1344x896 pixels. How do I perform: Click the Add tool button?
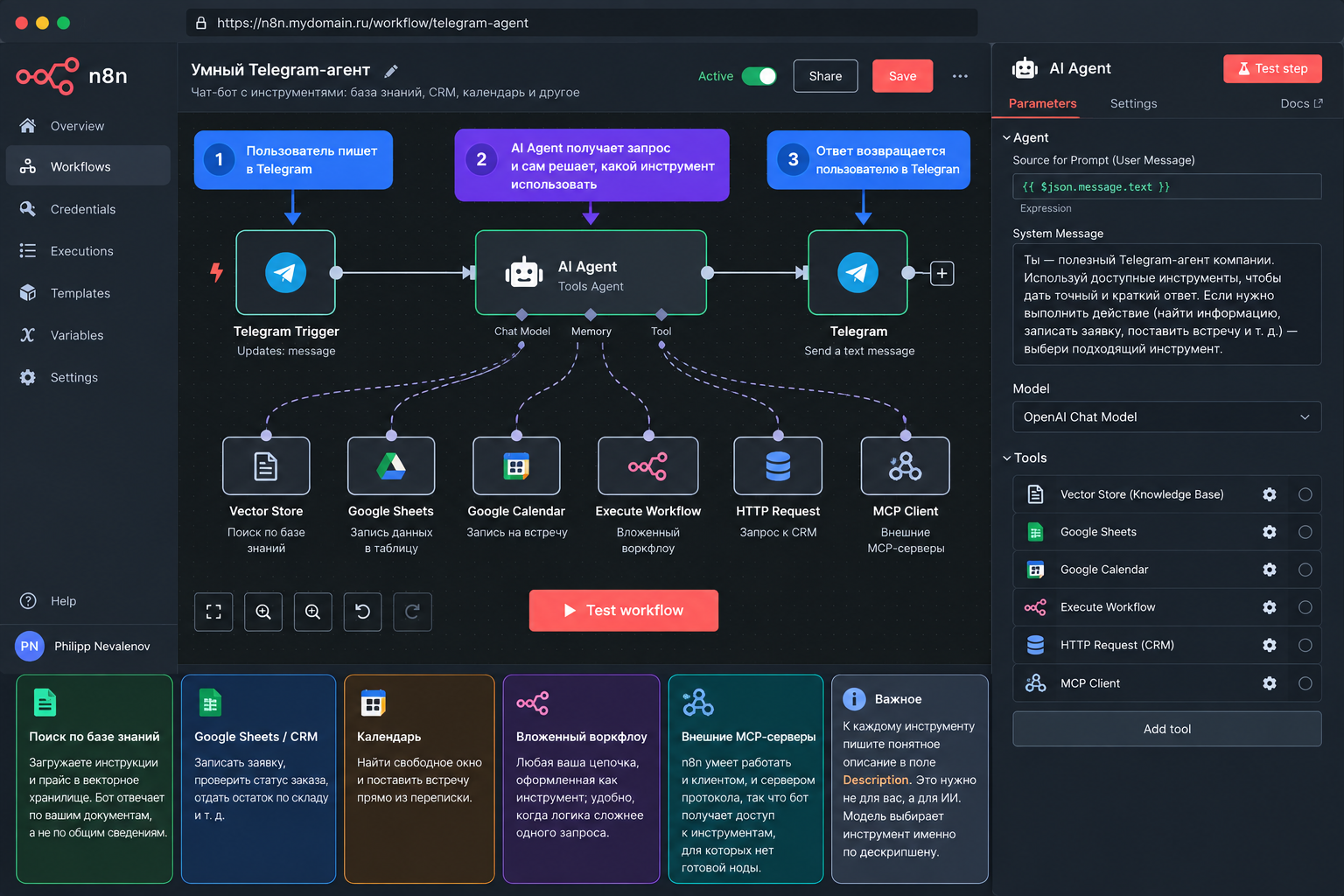click(1167, 729)
